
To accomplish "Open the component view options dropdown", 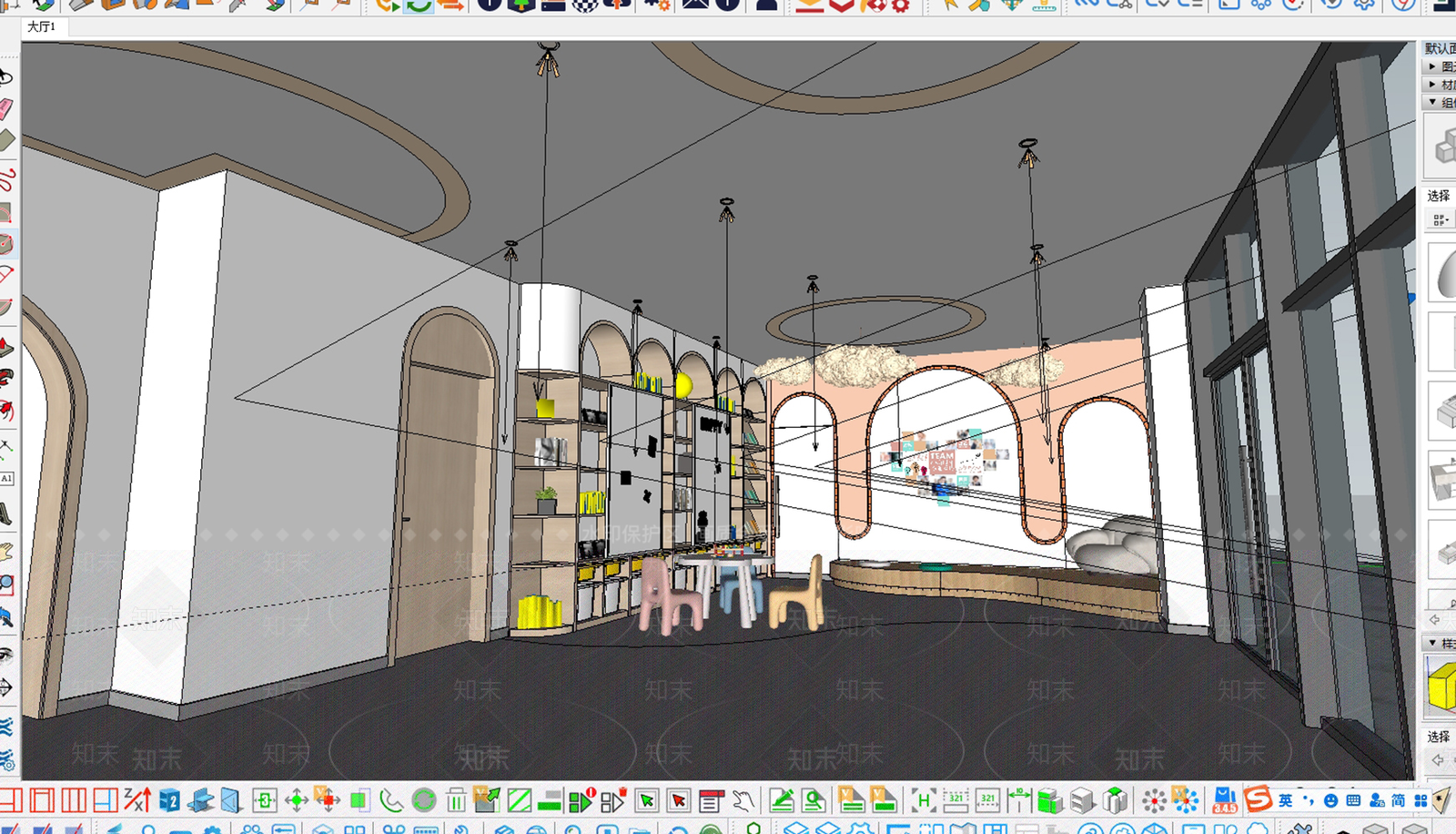I will (x=1441, y=219).
